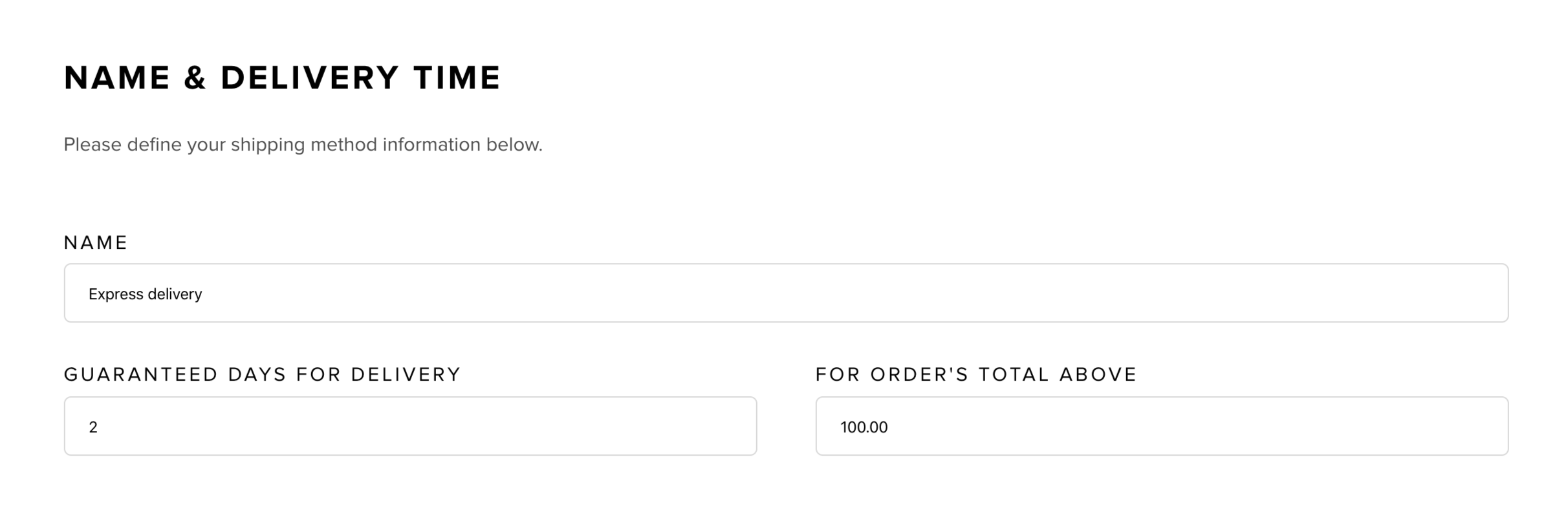Image resolution: width=1568 pixels, height=530 pixels.
Task: Click the word 'TIME' in the main heading
Action: point(457,78)
